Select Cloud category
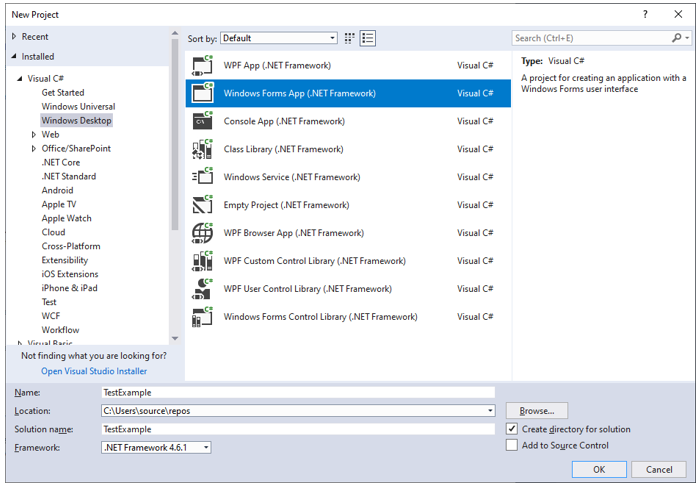The image size is (699, 489). 53,232
